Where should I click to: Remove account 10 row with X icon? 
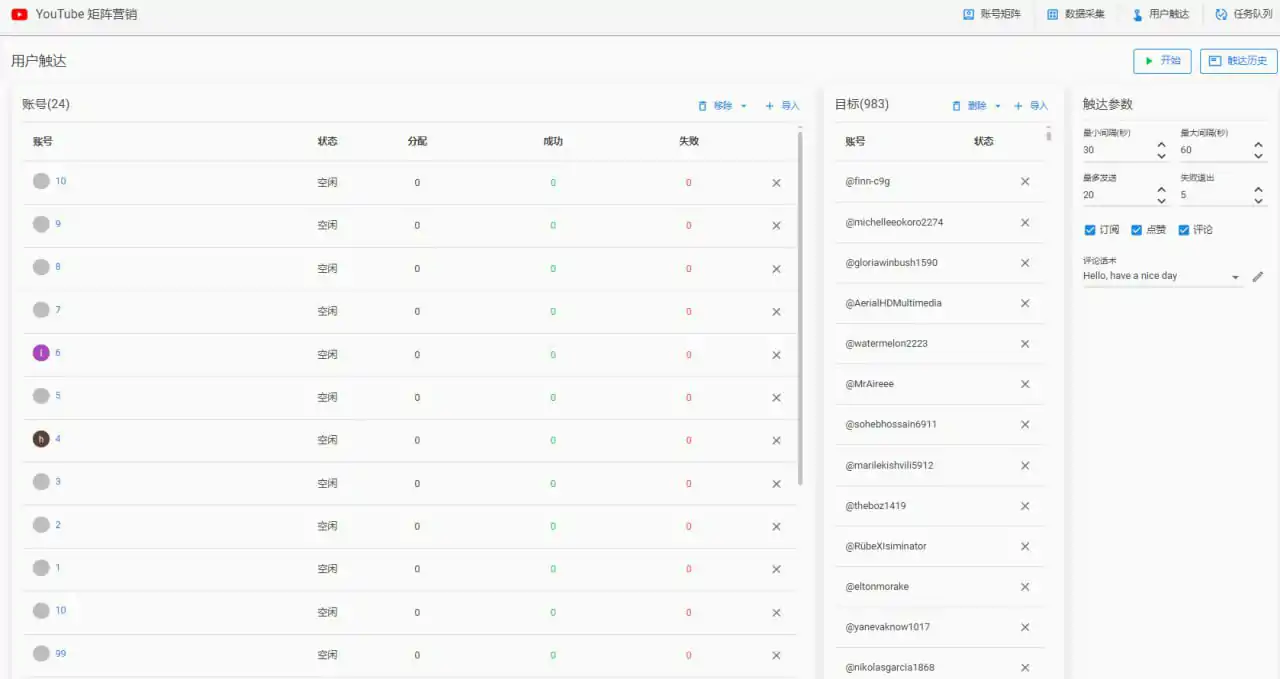(776, 183)
